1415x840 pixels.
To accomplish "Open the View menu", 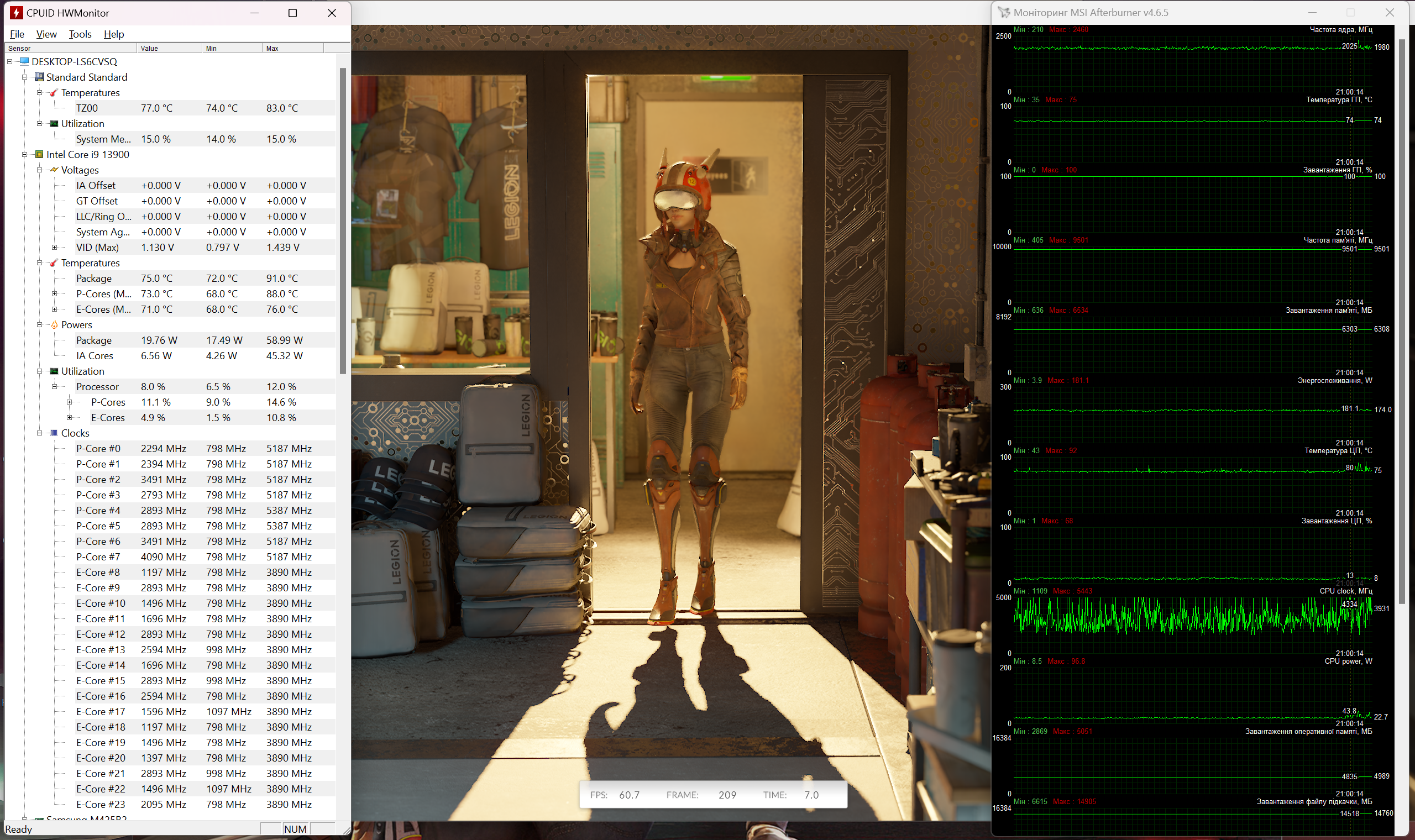I will (46, 34).
